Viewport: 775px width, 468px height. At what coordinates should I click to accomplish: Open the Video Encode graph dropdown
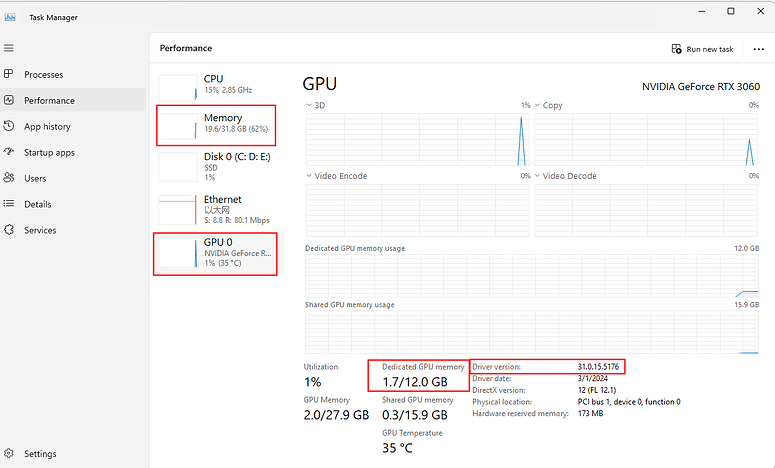pyautogui.click(x=308, y=176)
